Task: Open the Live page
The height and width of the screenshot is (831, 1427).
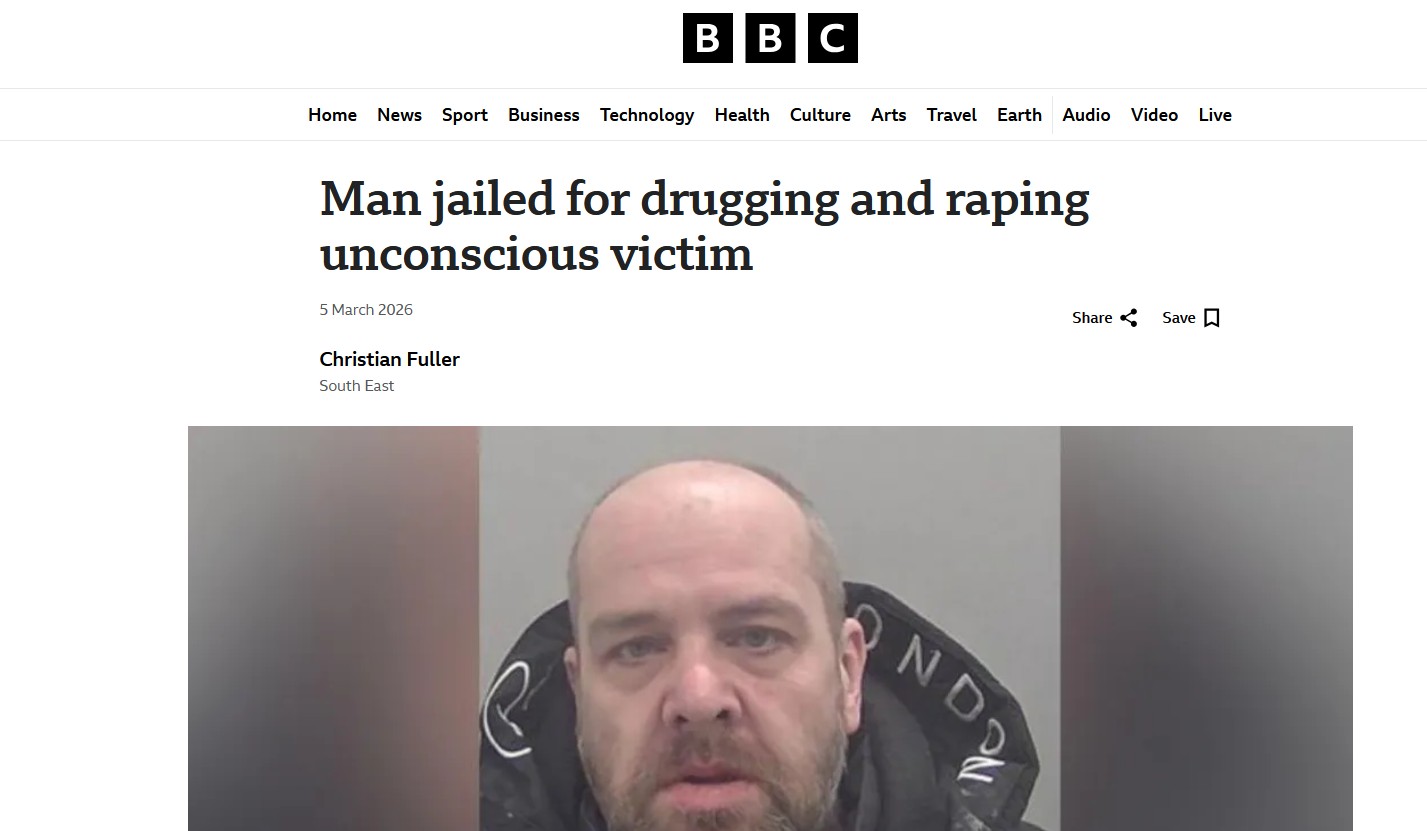Action: pos(1215,115)
